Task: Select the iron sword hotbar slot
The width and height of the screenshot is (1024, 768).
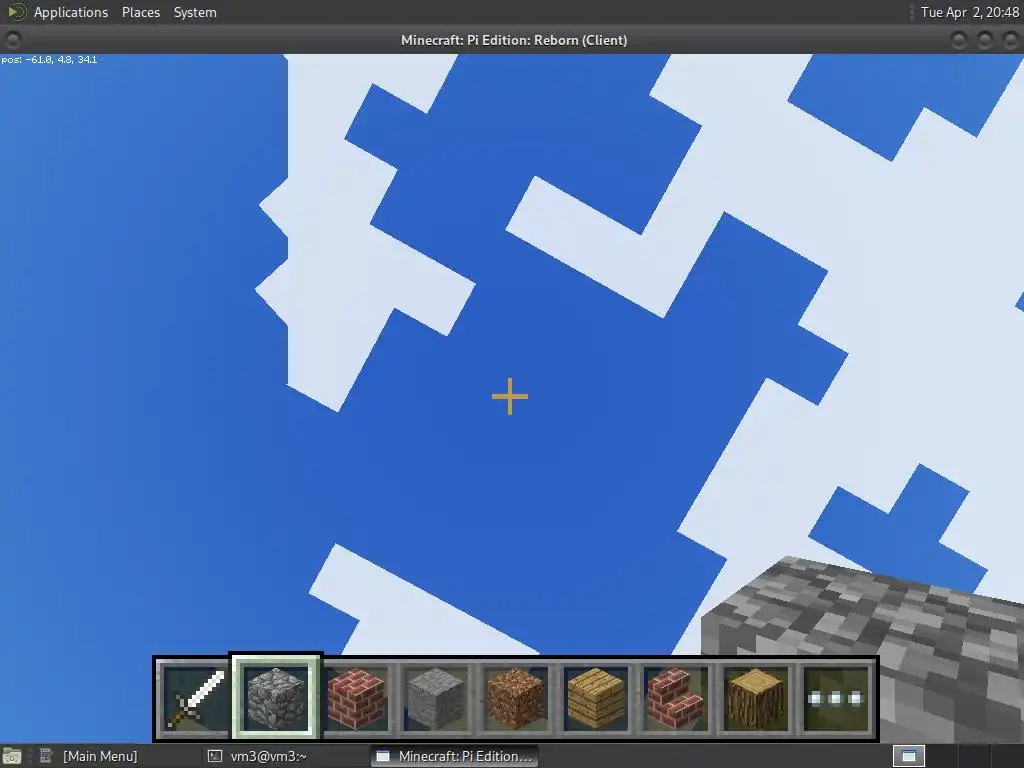Action: (195, 698)
